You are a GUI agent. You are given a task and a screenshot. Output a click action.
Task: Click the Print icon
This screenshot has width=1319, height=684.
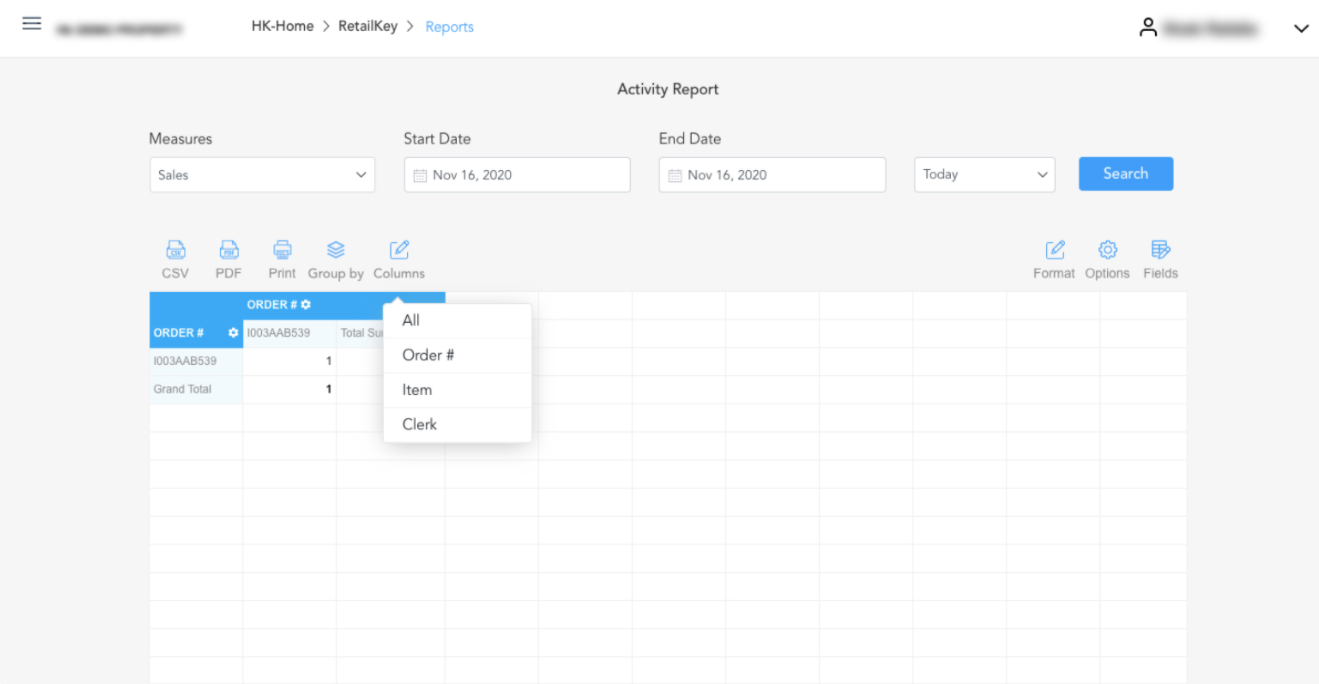[282, 250]
